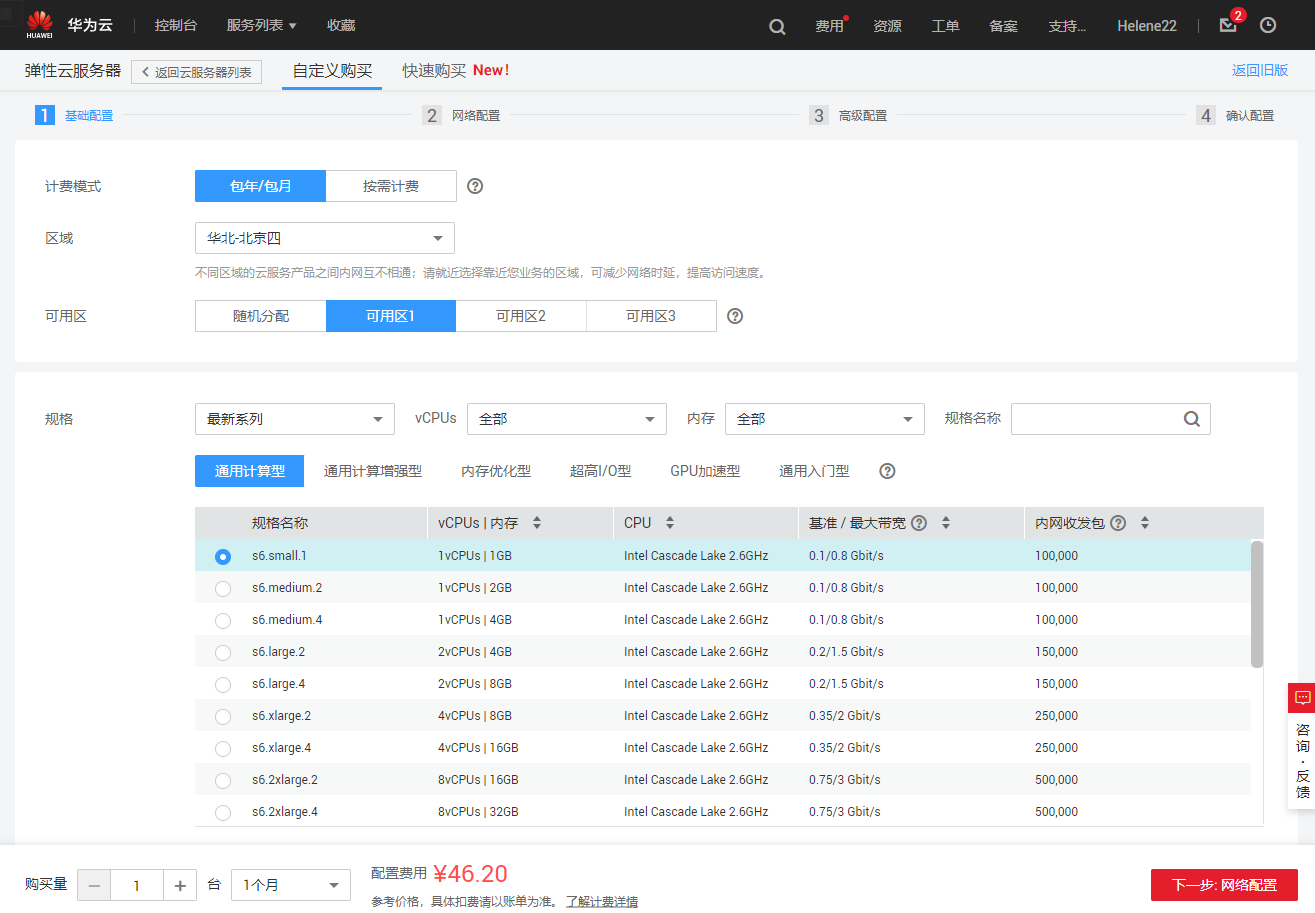Open 资源 in top navigation

tap(887, 26)
